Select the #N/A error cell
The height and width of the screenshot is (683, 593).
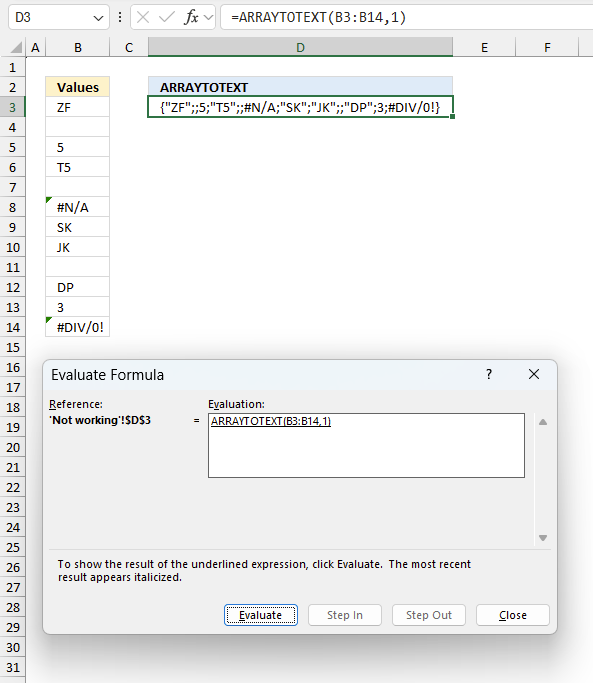tap(78, 208)
